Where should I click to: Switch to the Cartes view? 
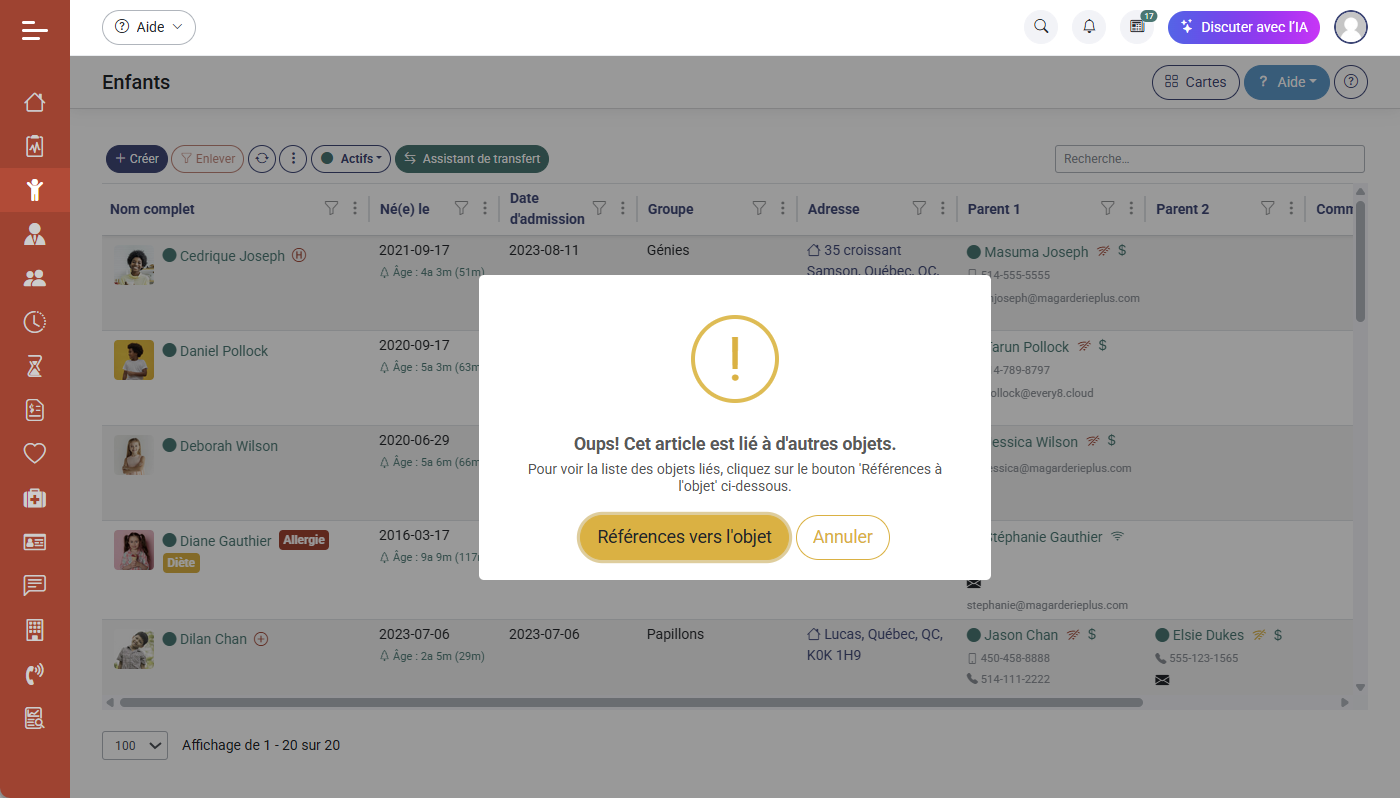pyautogui.click(x=1195, y=82)
